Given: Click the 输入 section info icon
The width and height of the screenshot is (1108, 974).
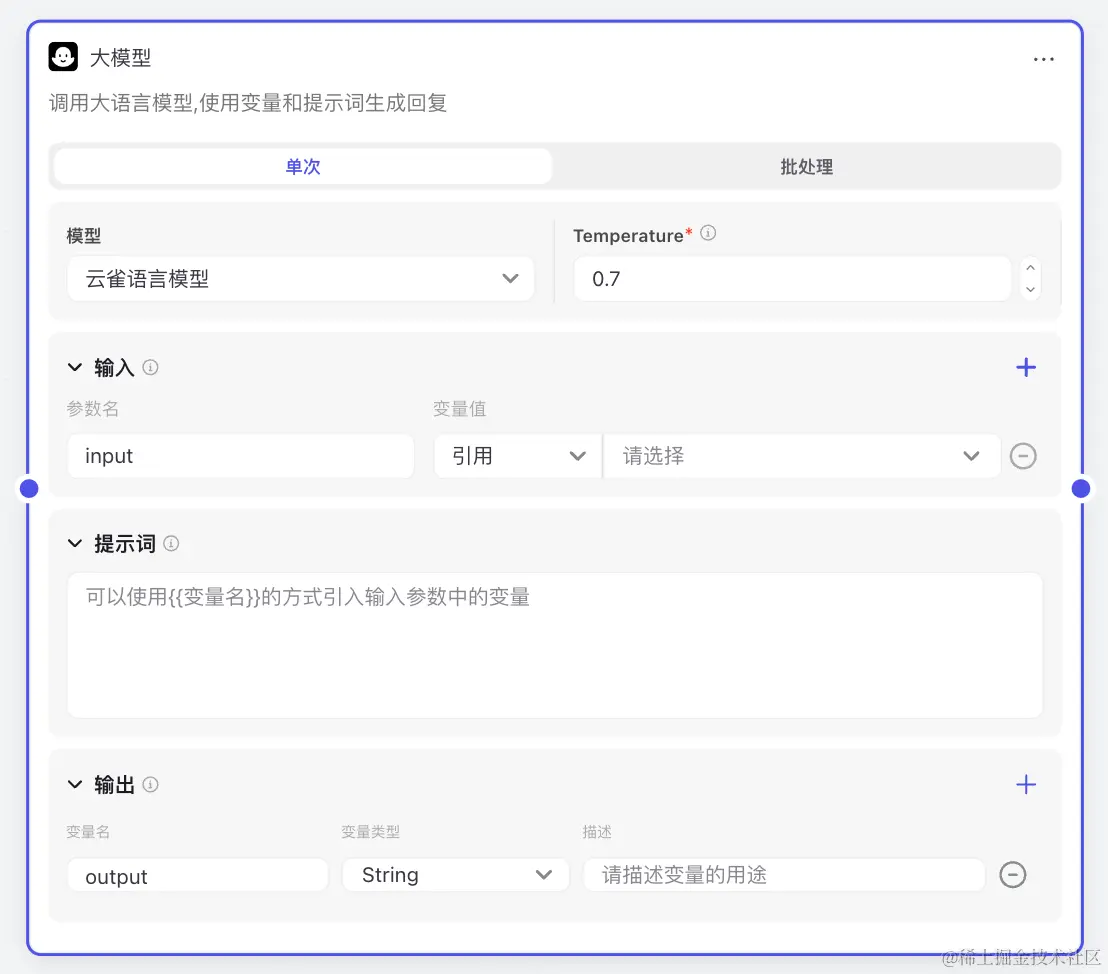Looking at the screenshot, I should click(x=151, y=368).
